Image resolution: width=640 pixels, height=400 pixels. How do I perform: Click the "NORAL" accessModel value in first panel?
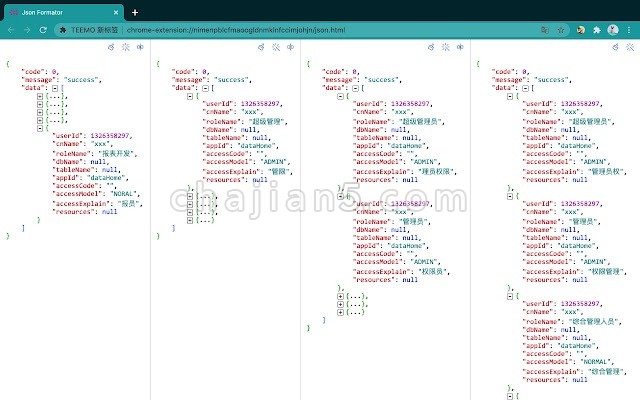[123, 194]
